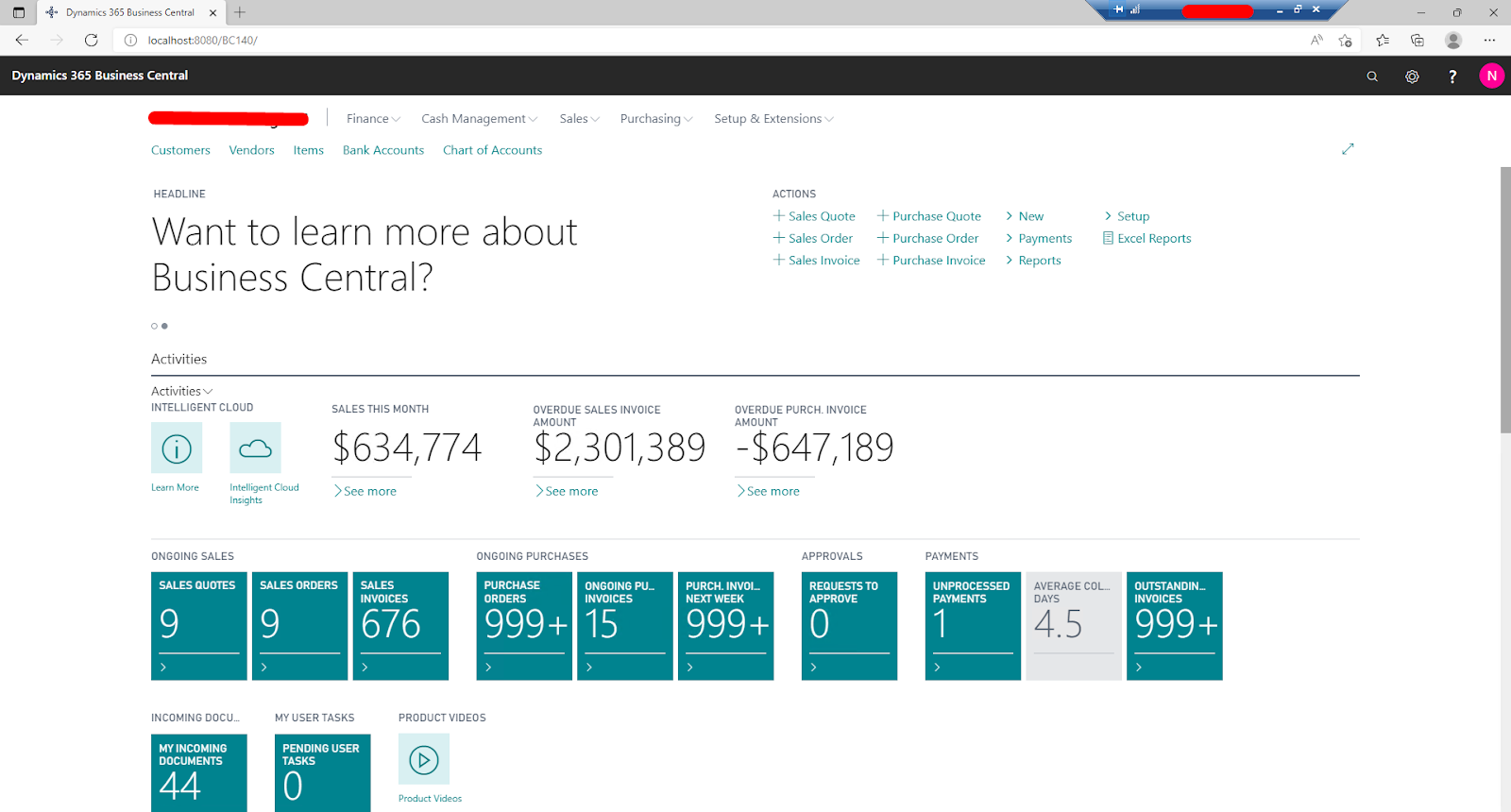Click the page vertical scrollbar
1511x812 pixels.
[x=1505, y=300]
